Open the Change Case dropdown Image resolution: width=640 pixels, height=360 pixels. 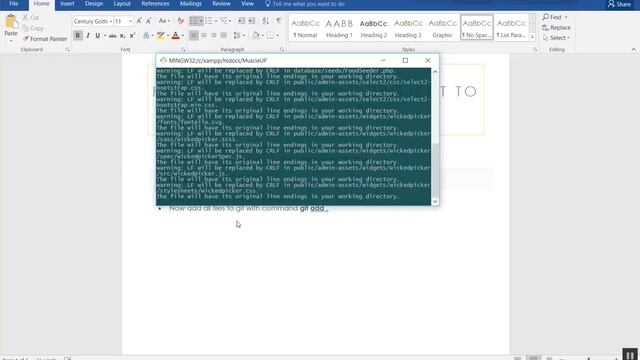(164, 21)
